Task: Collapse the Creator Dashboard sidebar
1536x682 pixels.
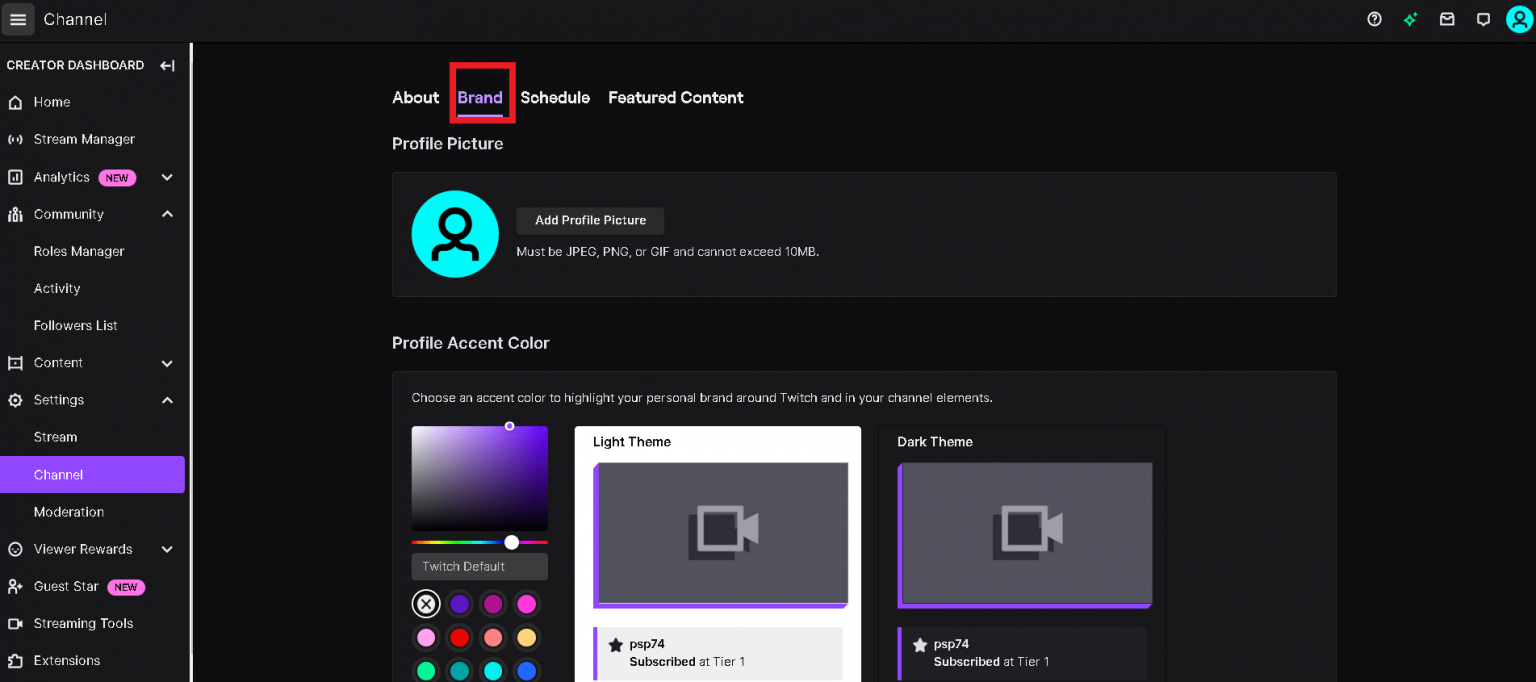Action: click(x=168, y=65)
